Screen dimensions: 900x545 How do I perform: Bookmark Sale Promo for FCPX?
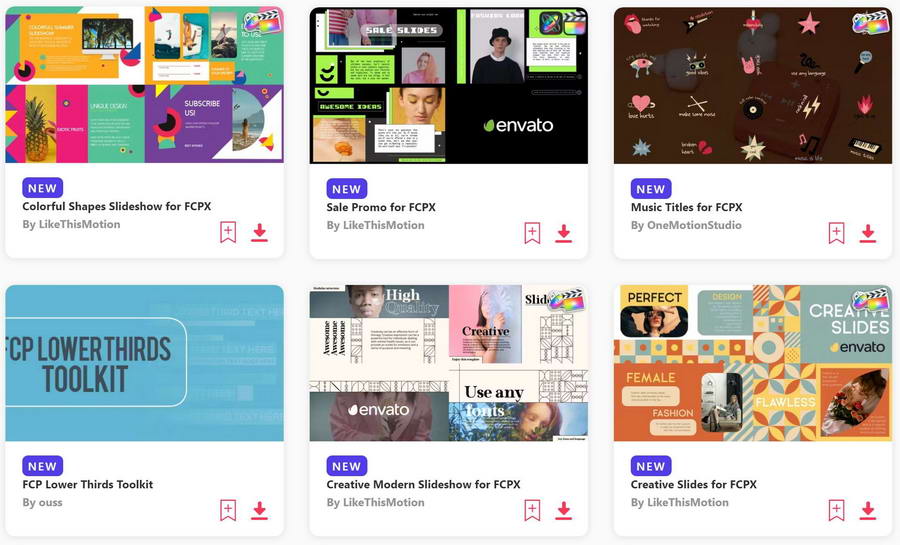pyautogui.click(x=532, y=233)
